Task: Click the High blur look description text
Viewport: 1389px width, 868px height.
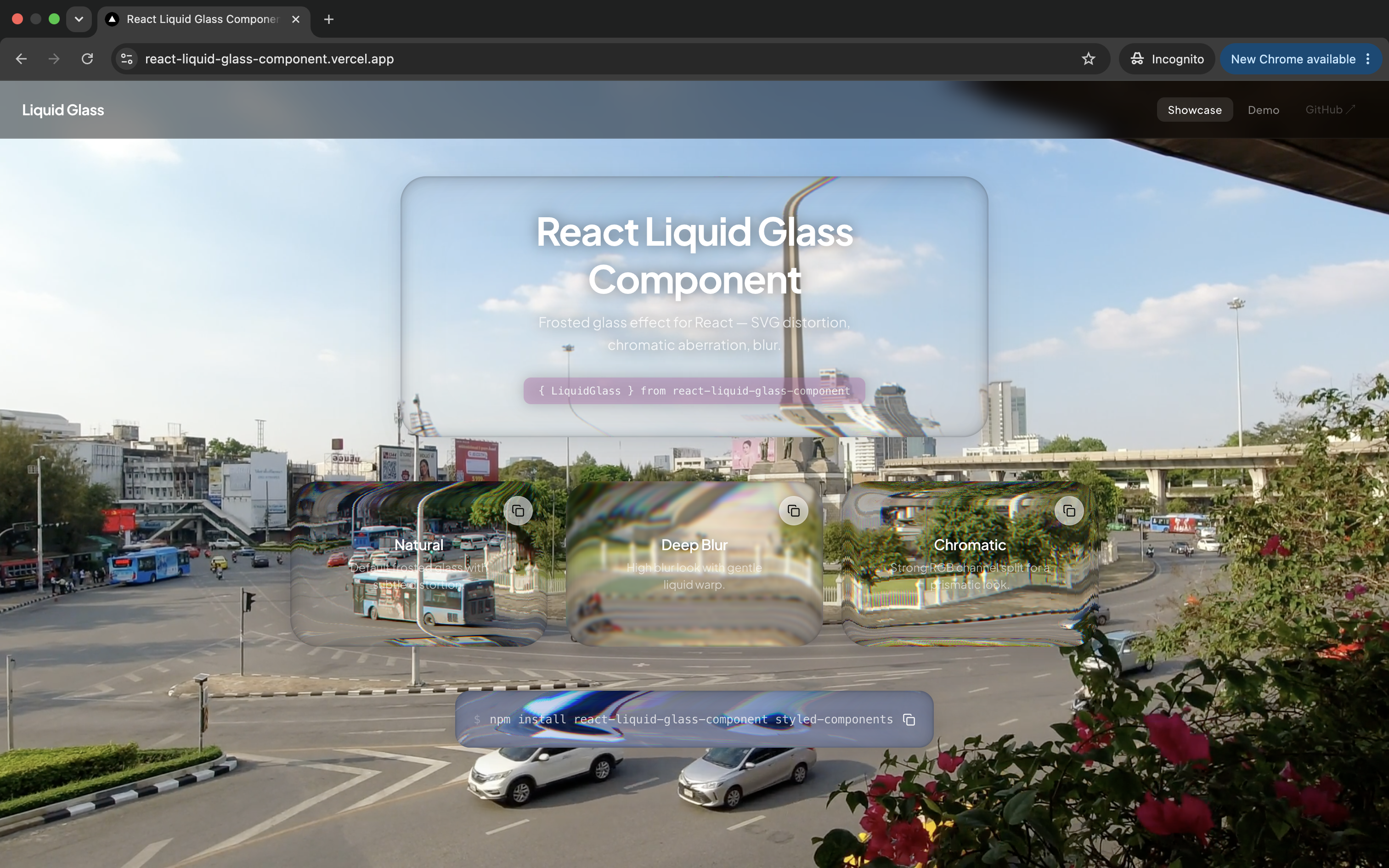Action: pos(694,576)
